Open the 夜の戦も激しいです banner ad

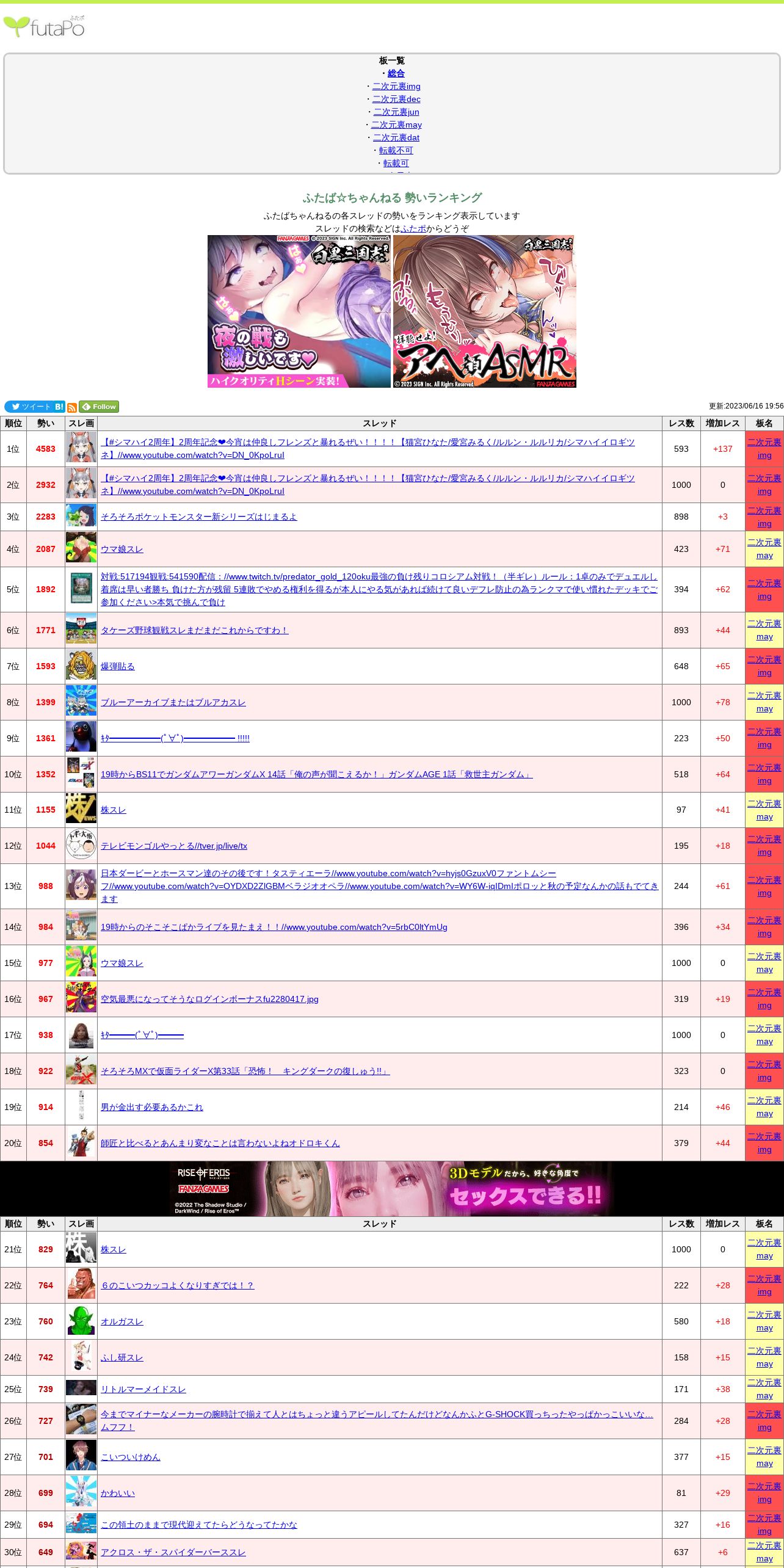[x=299, y=311]
